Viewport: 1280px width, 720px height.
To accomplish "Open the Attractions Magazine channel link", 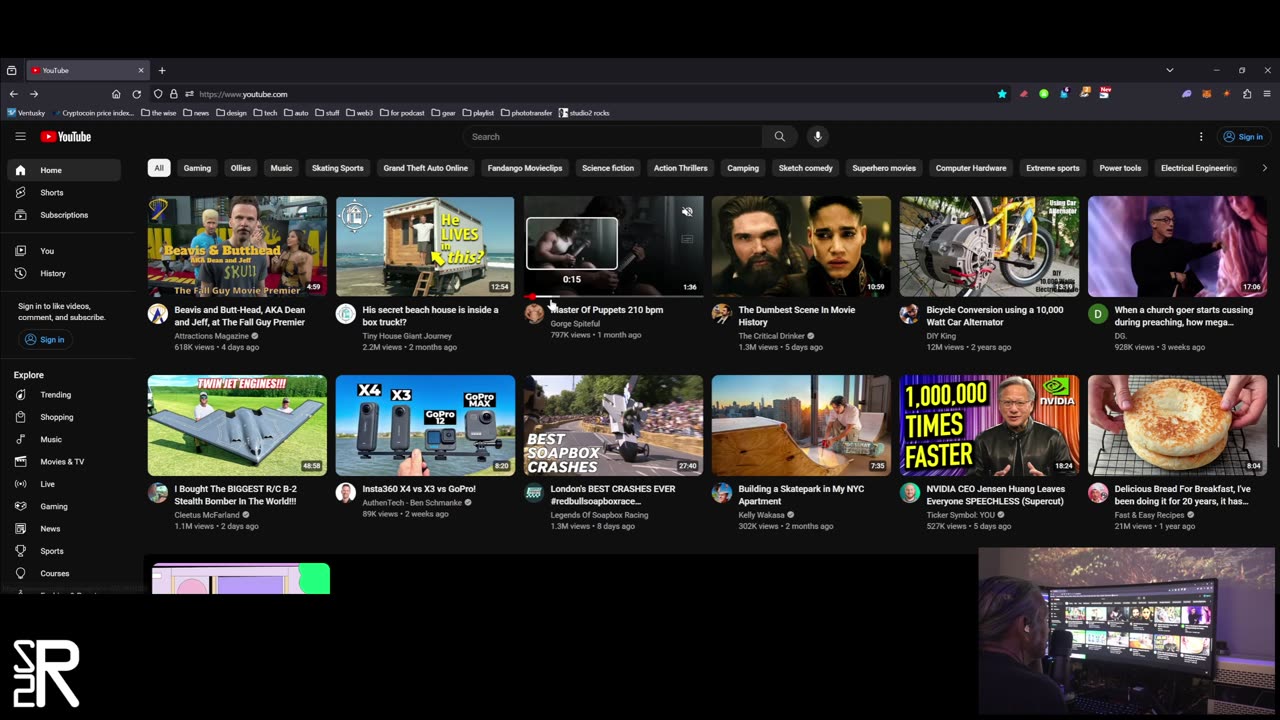I will 211,336.
